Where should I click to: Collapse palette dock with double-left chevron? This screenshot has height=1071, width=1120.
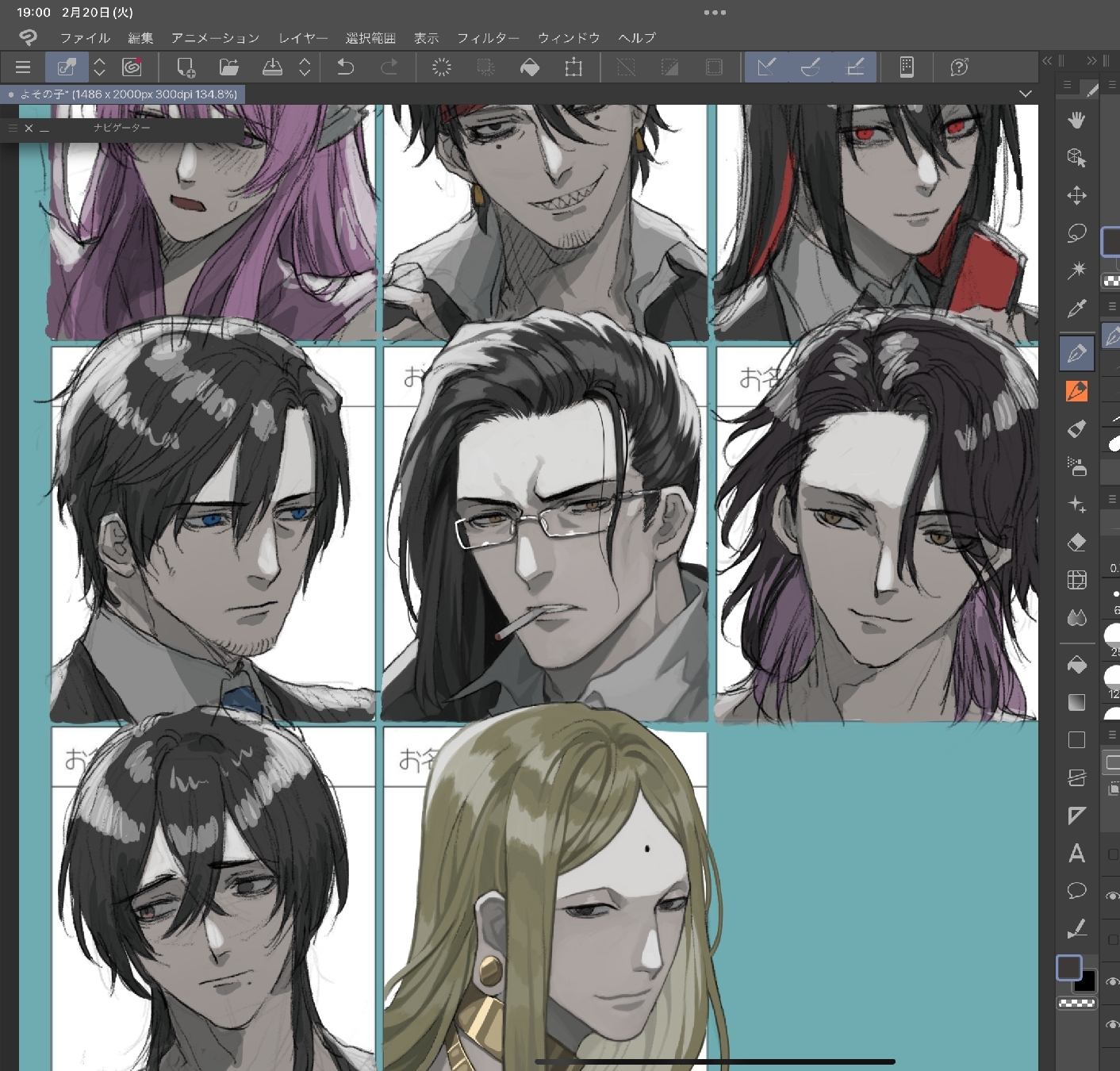(x=1047, y=60)
